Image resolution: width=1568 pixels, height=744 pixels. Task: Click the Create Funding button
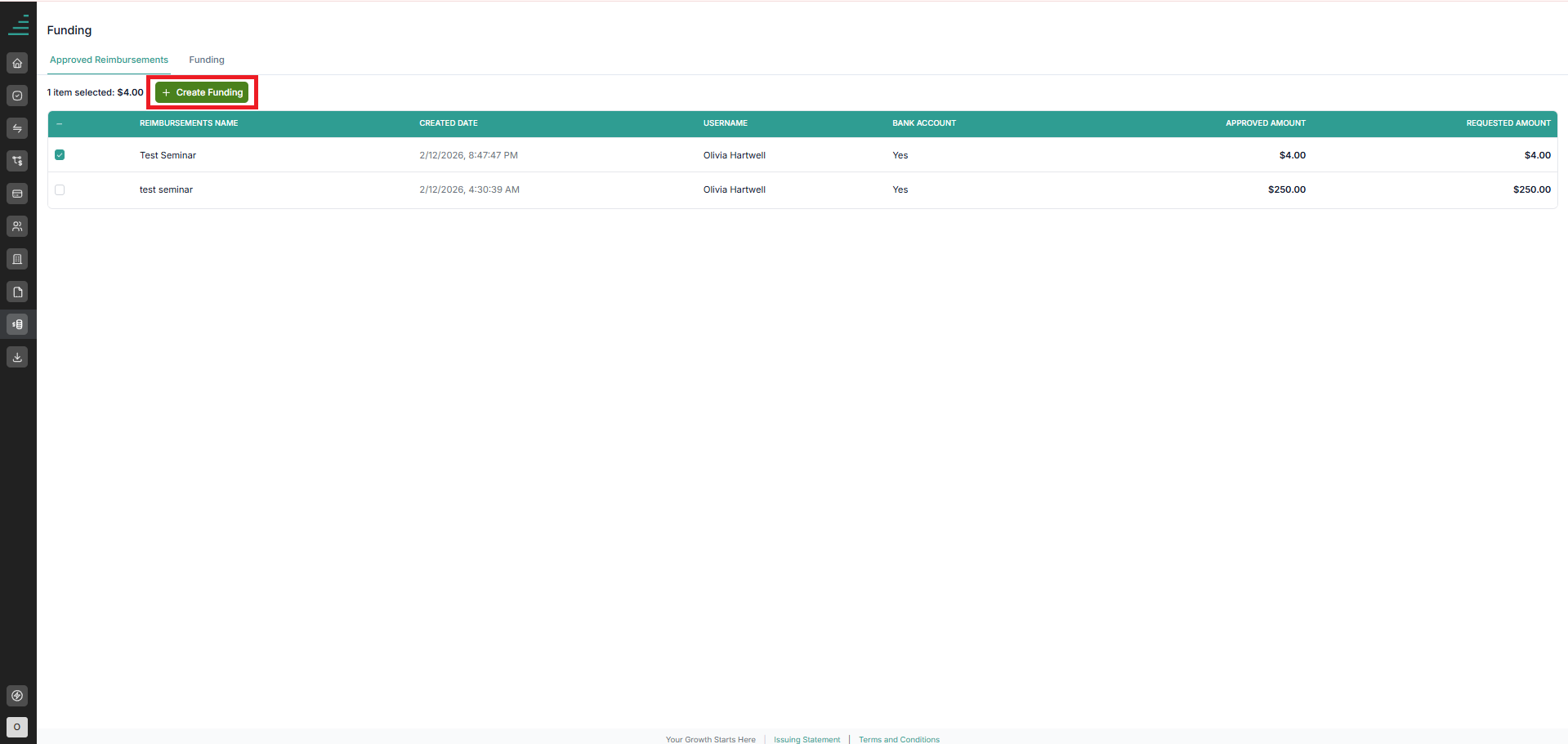(x=202, y=92)
